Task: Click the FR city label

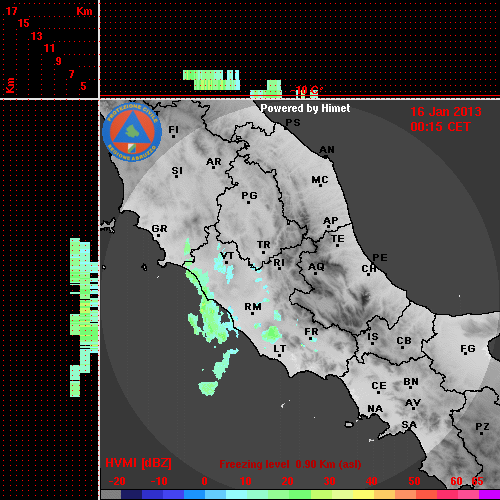Action: click(311, 332)
